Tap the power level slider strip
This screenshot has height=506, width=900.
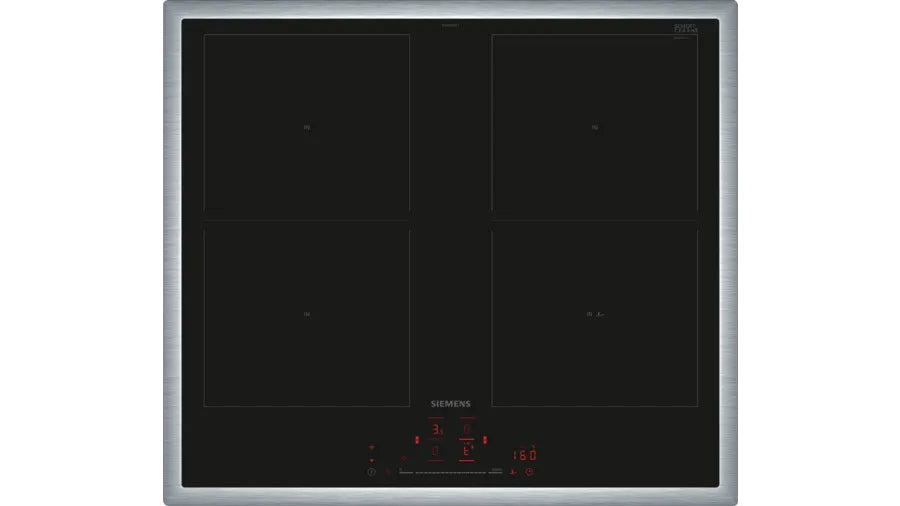tap(450, 473)
